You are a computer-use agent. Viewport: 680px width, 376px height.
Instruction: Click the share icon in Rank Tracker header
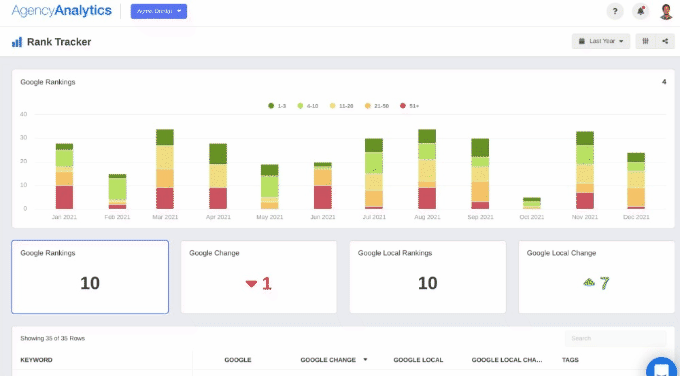coord(665,41)
